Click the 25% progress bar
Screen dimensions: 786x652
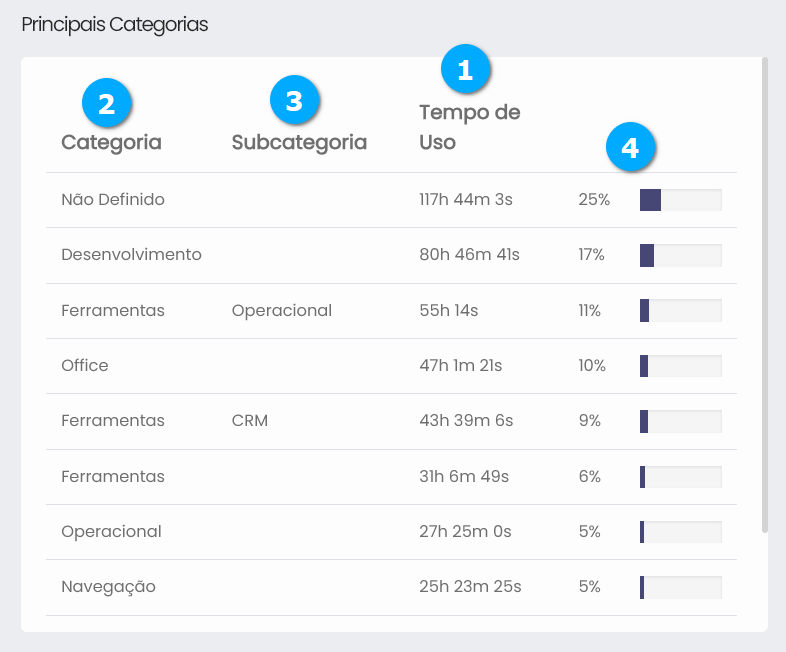click(x=680, y=200)
